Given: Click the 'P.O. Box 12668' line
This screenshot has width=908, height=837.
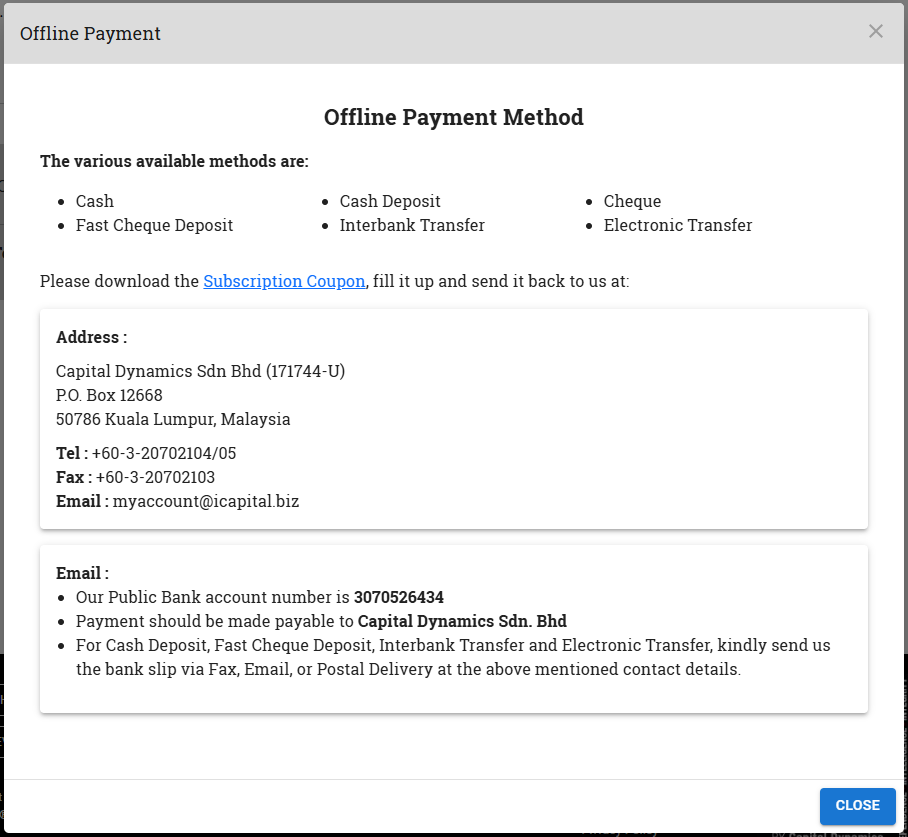Looking at the screenshot, I should [x=109, y=395].
